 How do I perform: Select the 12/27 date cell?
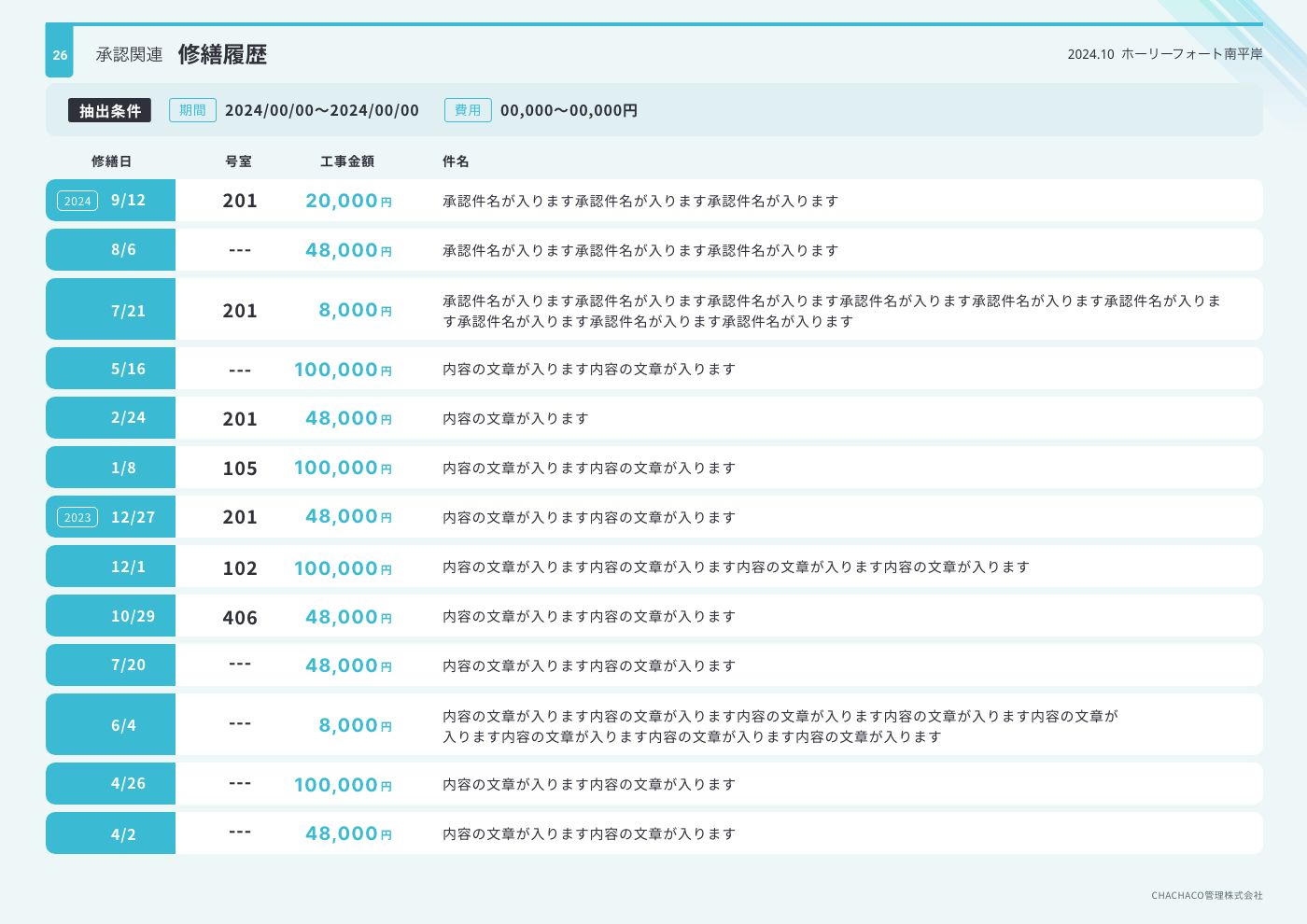tap(133, 517)
